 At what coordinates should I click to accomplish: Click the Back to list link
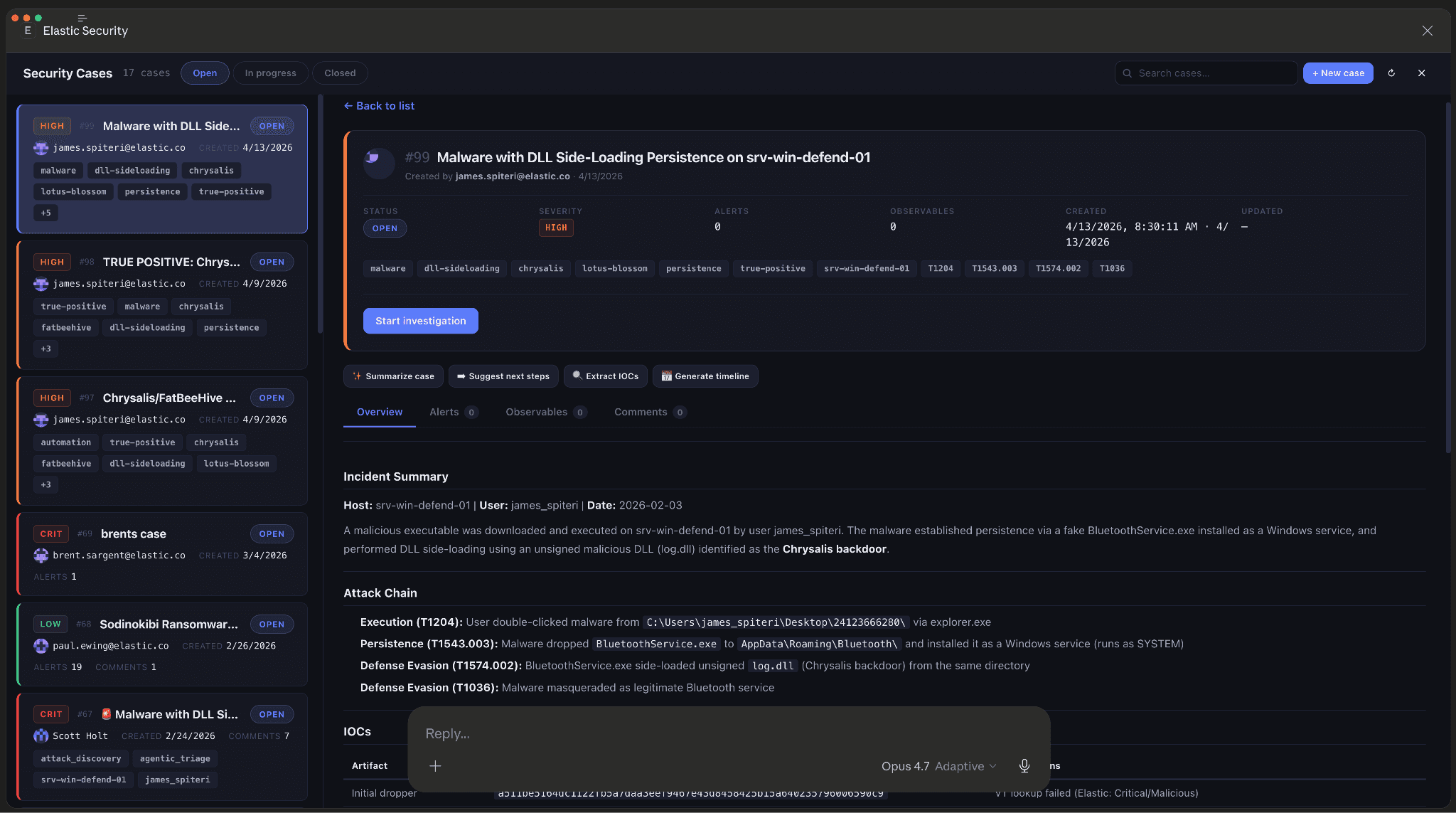378,105
